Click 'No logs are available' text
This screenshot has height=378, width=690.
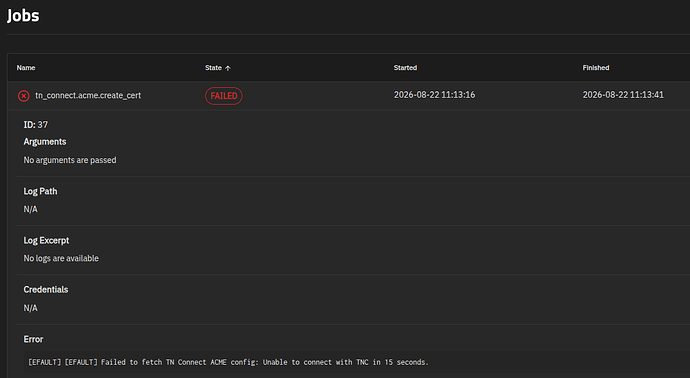pyautogui.click(x=61, y=259)
